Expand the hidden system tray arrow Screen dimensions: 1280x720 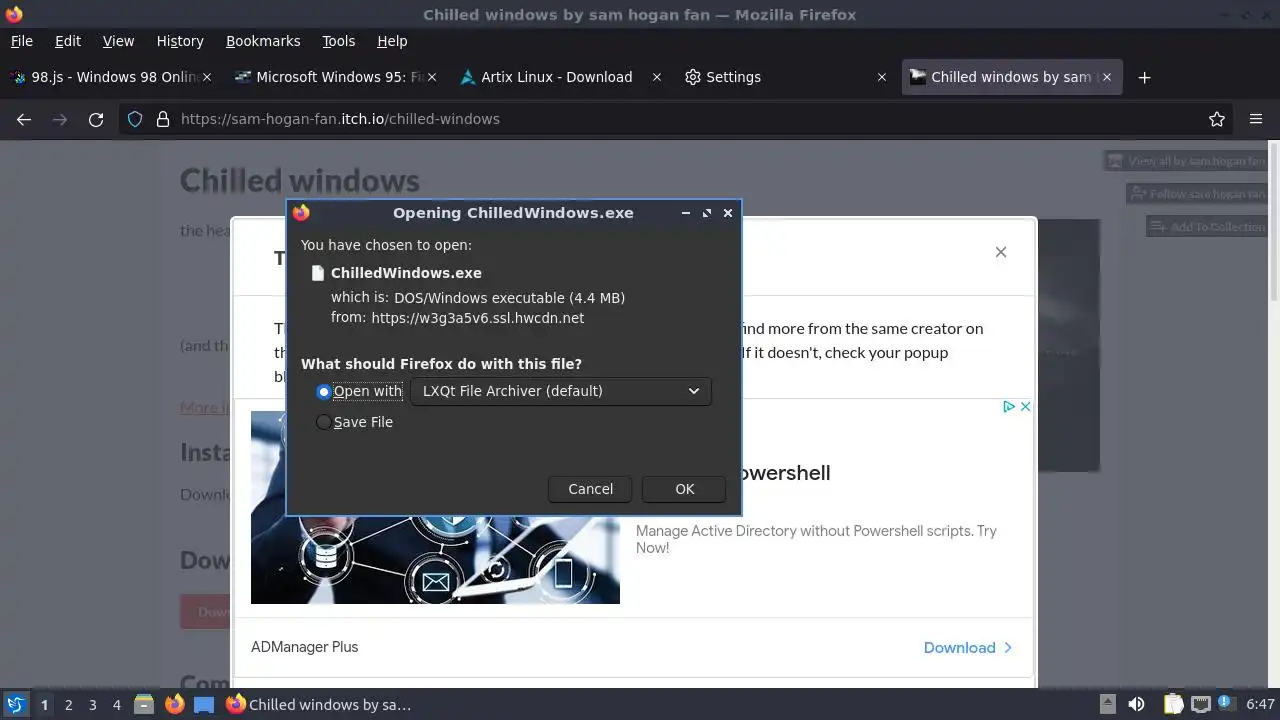[x=1107, y=704]
